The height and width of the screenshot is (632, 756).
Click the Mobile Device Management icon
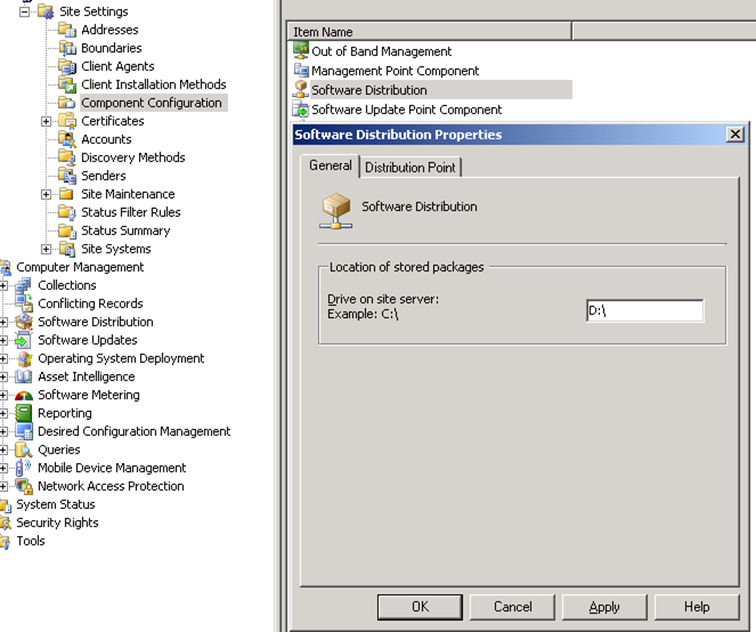pos(24,468)
